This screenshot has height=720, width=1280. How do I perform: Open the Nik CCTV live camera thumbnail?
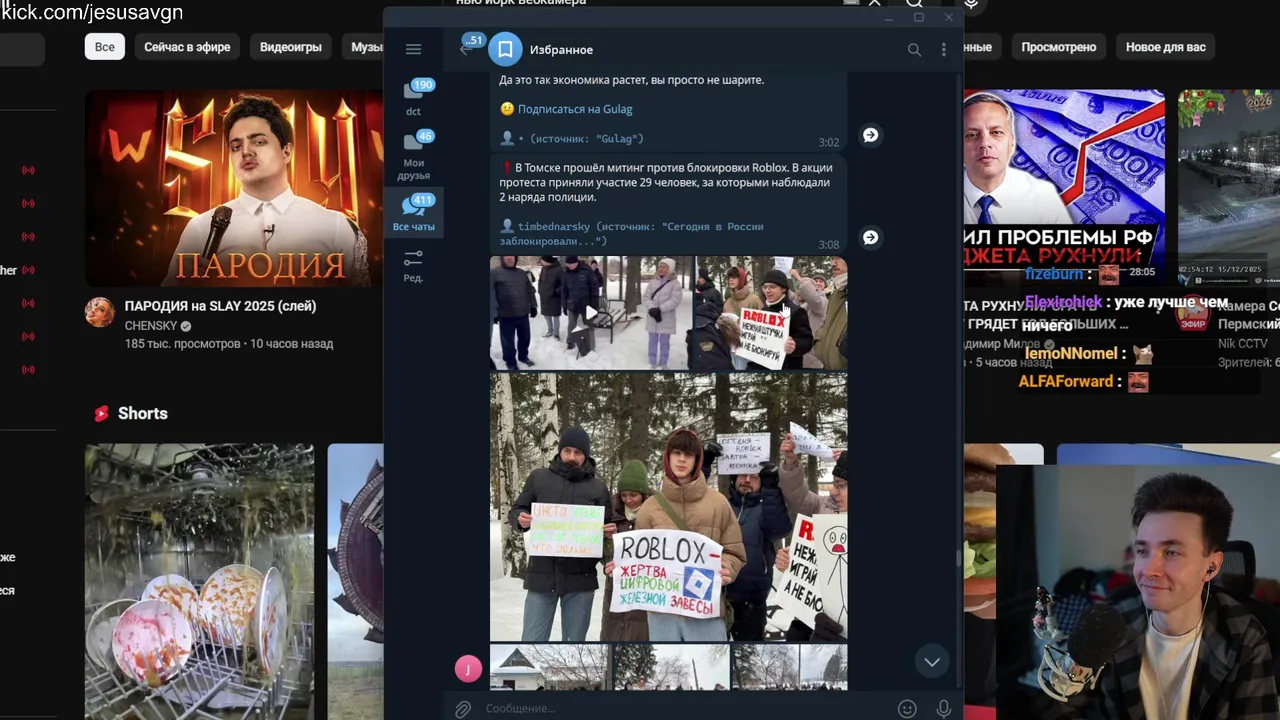tap(1229, 188)
